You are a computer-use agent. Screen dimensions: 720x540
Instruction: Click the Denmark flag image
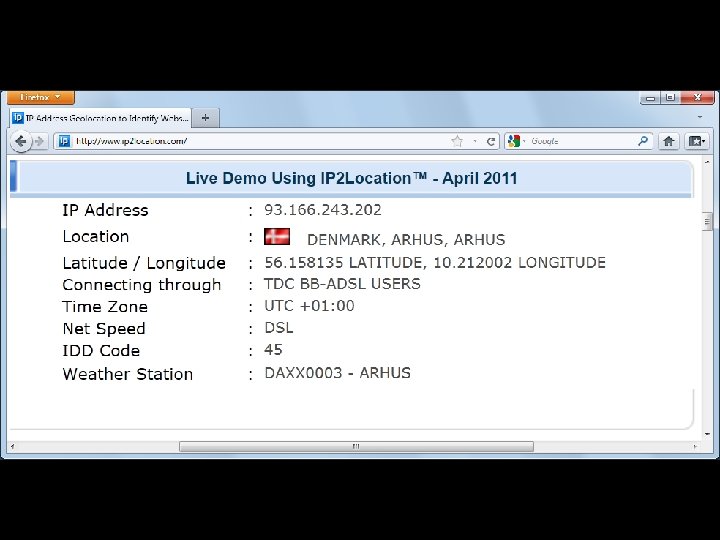(x=277, y=236)
